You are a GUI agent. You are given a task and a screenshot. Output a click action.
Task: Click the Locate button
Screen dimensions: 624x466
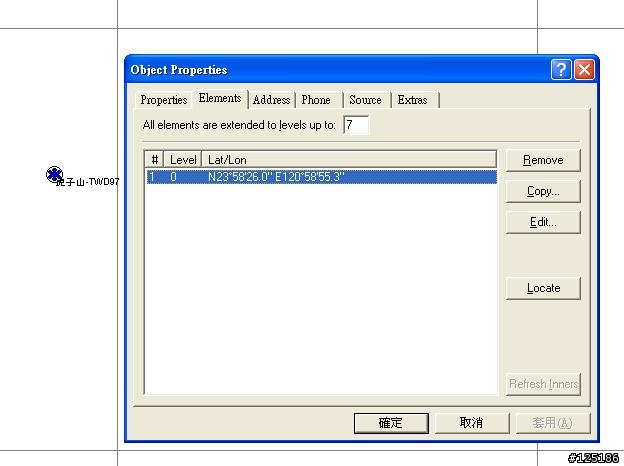point(543,288)
